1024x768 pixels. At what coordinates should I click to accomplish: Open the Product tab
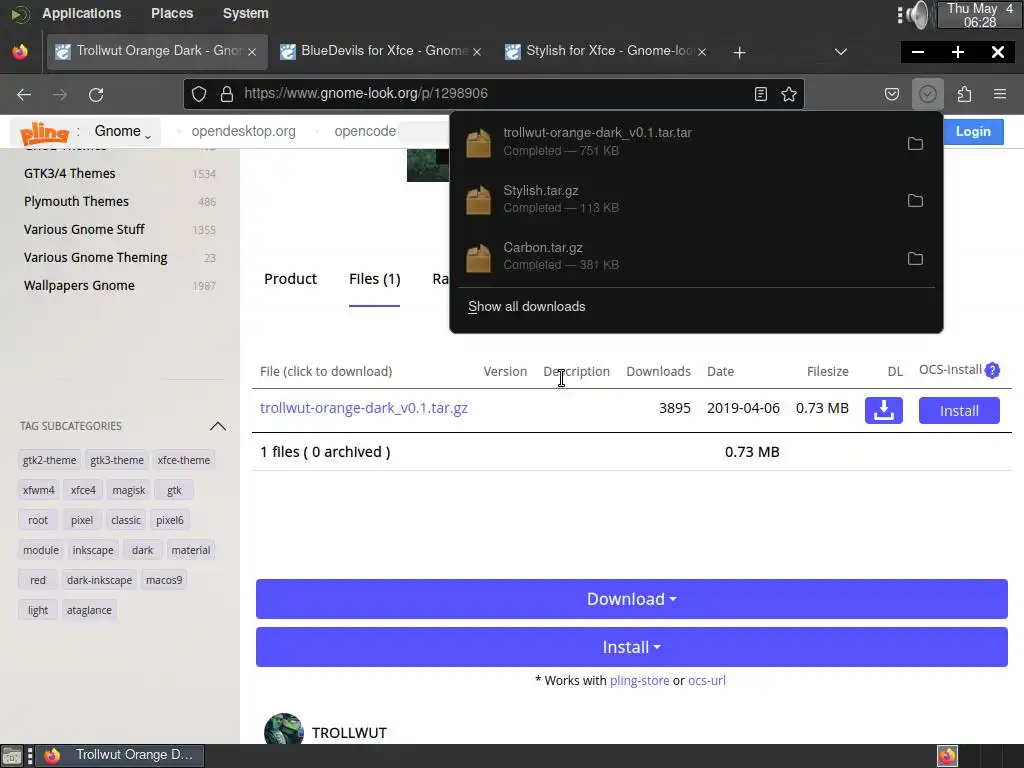(291, 279)
